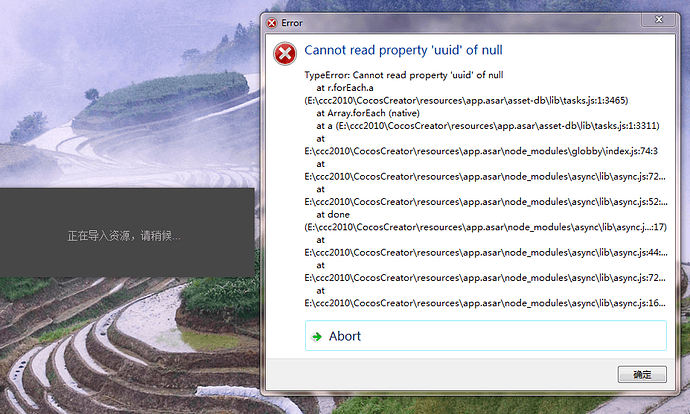Screen dimensions: 690x414
Task: Select the tasks.js:1:3311 stack line
Action: coord(488,126)
